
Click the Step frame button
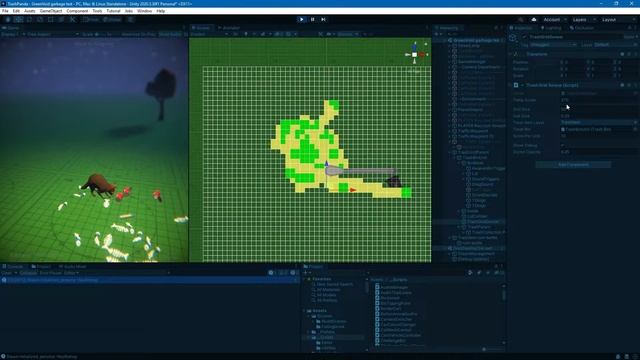point(323,19)
